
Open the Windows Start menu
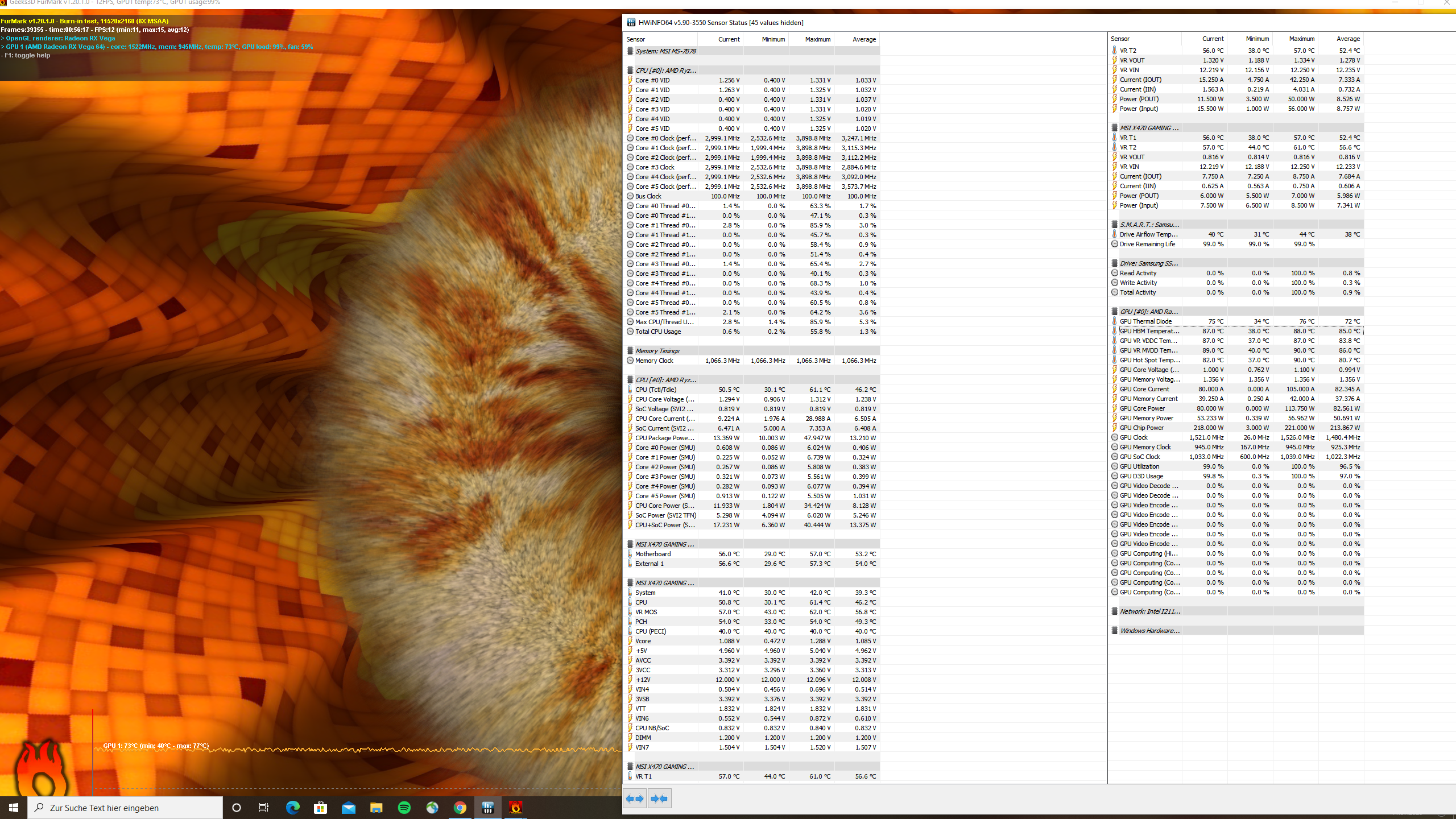coord(14,808)
